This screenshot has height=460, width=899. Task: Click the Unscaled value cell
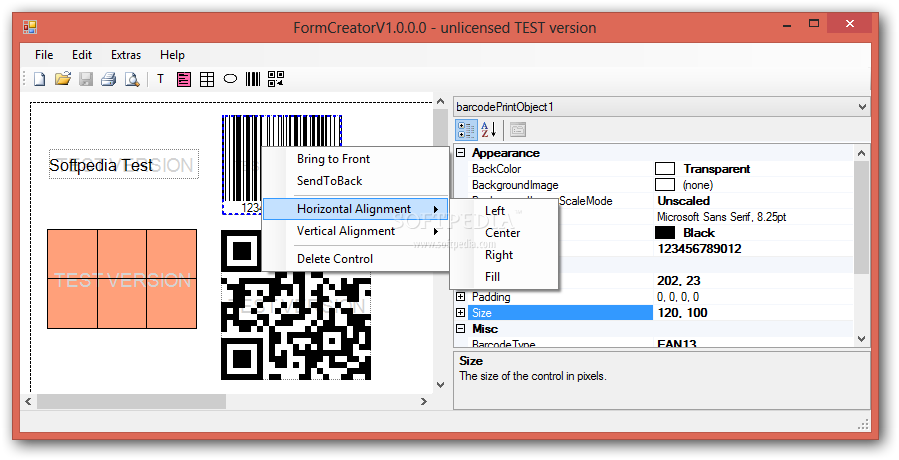tap(753, 201)
